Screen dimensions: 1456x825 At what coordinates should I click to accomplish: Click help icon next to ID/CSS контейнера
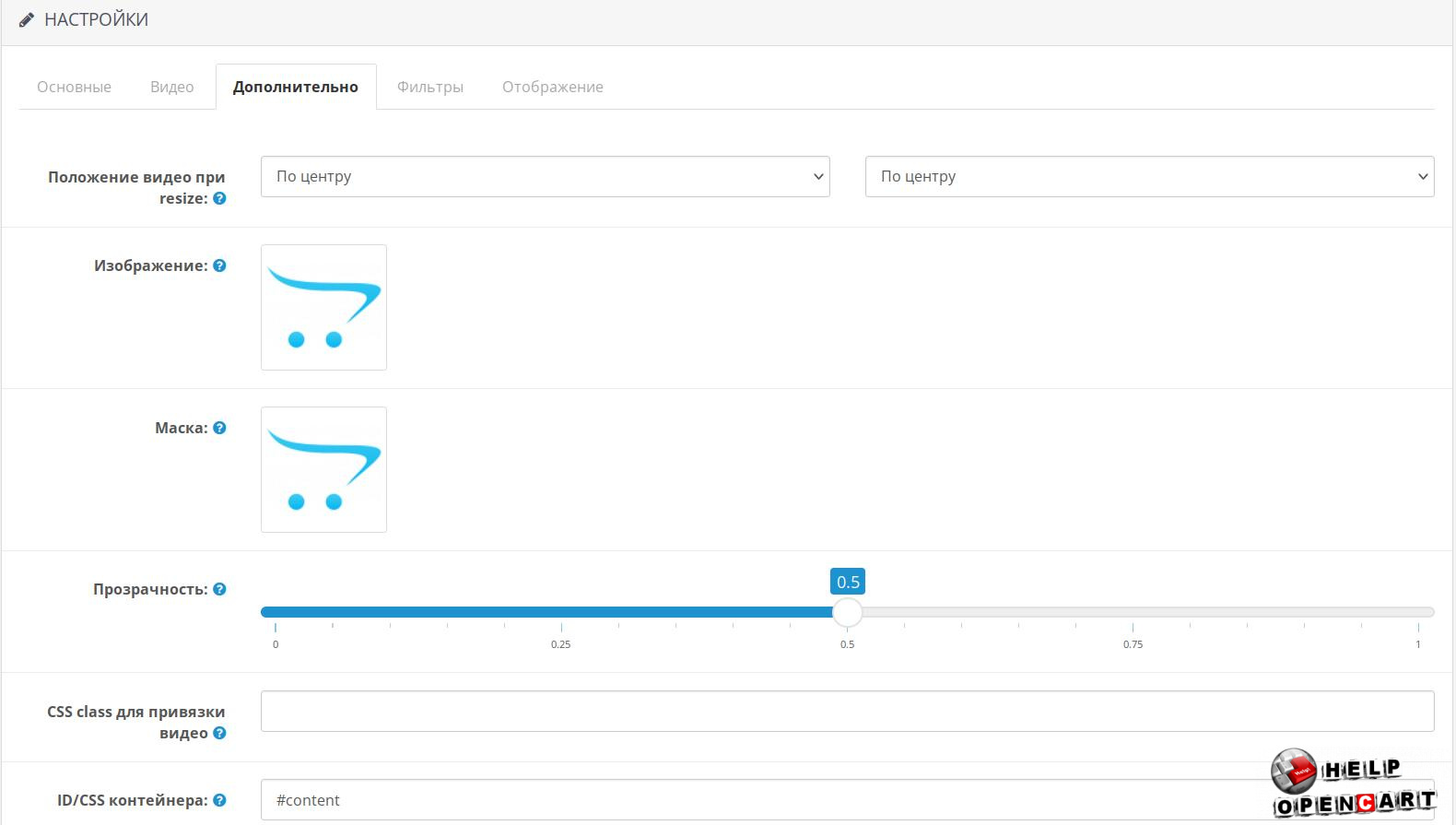point(219,800)
